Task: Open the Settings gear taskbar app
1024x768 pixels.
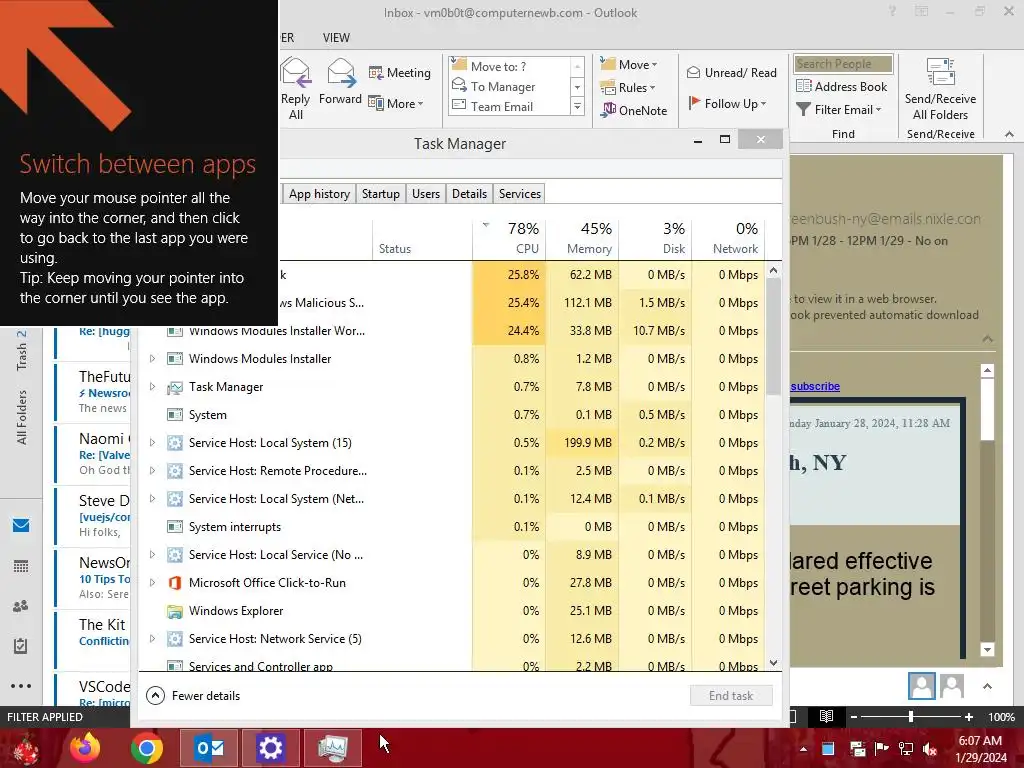Action: tap(270, 748)
